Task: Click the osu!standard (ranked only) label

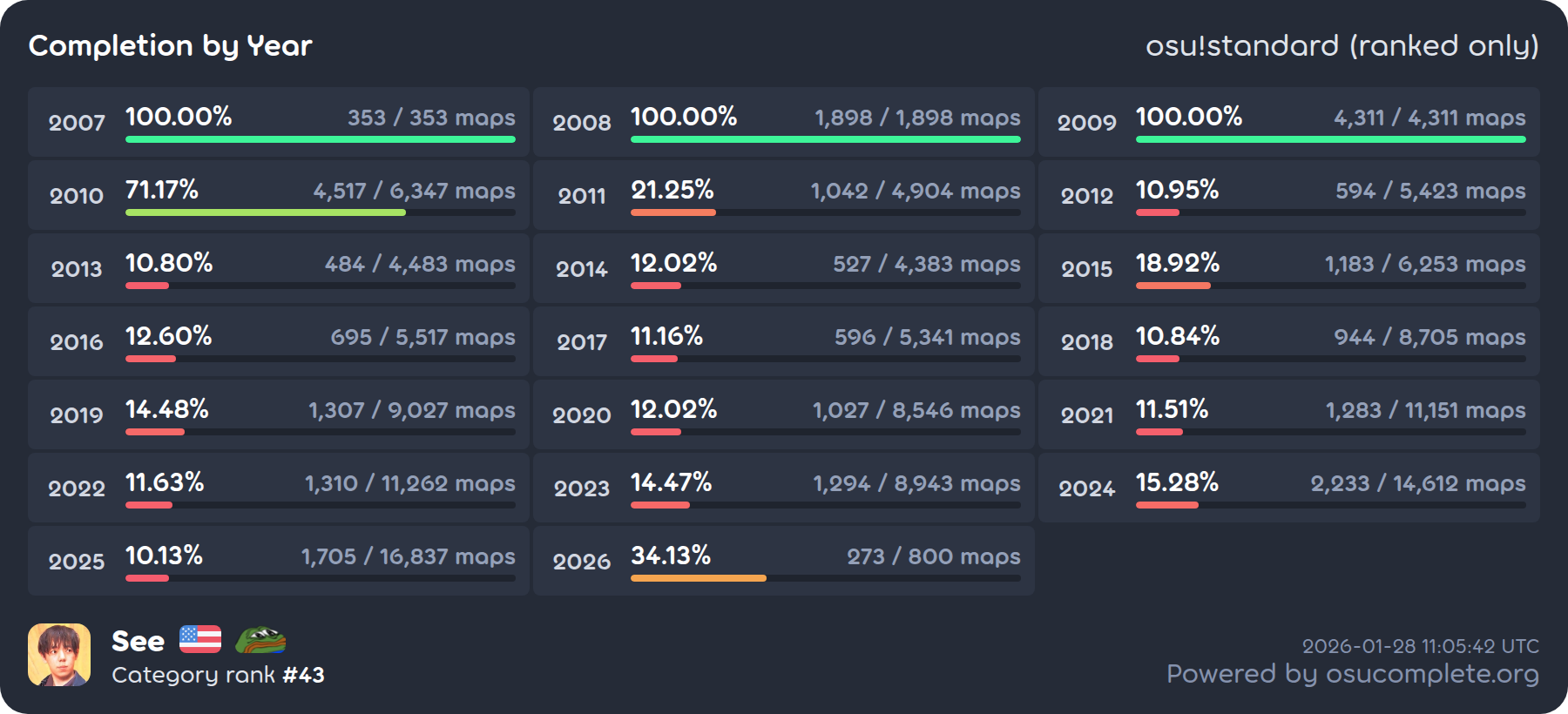Action: [x=1342, y=45]
